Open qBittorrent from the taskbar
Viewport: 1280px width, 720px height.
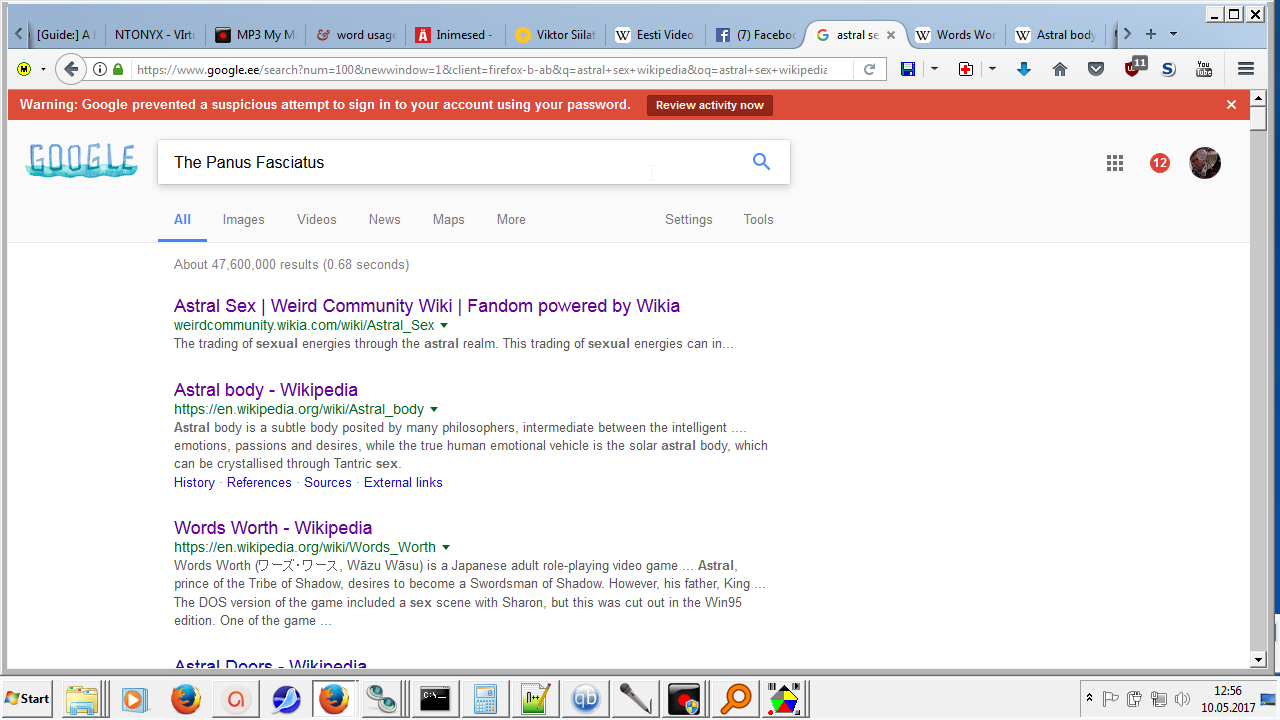586,699
